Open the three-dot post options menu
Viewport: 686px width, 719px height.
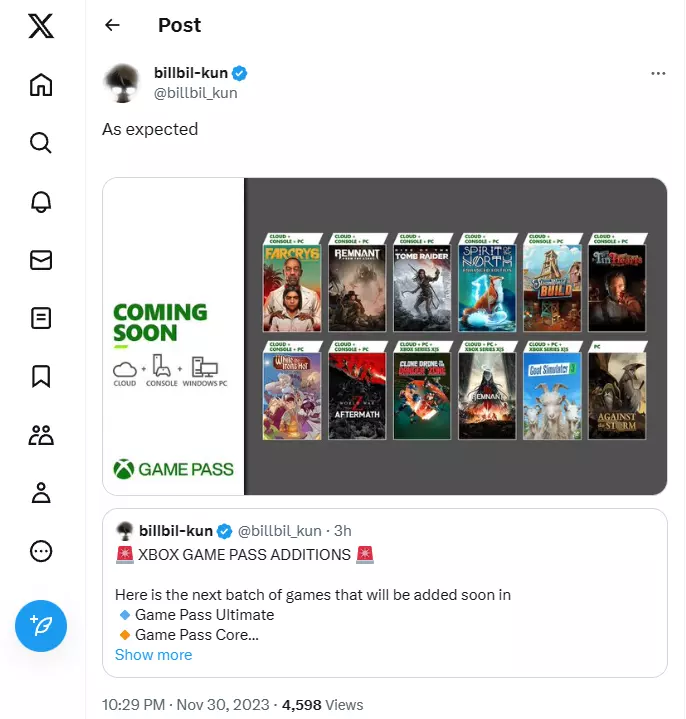click(658, 73)
